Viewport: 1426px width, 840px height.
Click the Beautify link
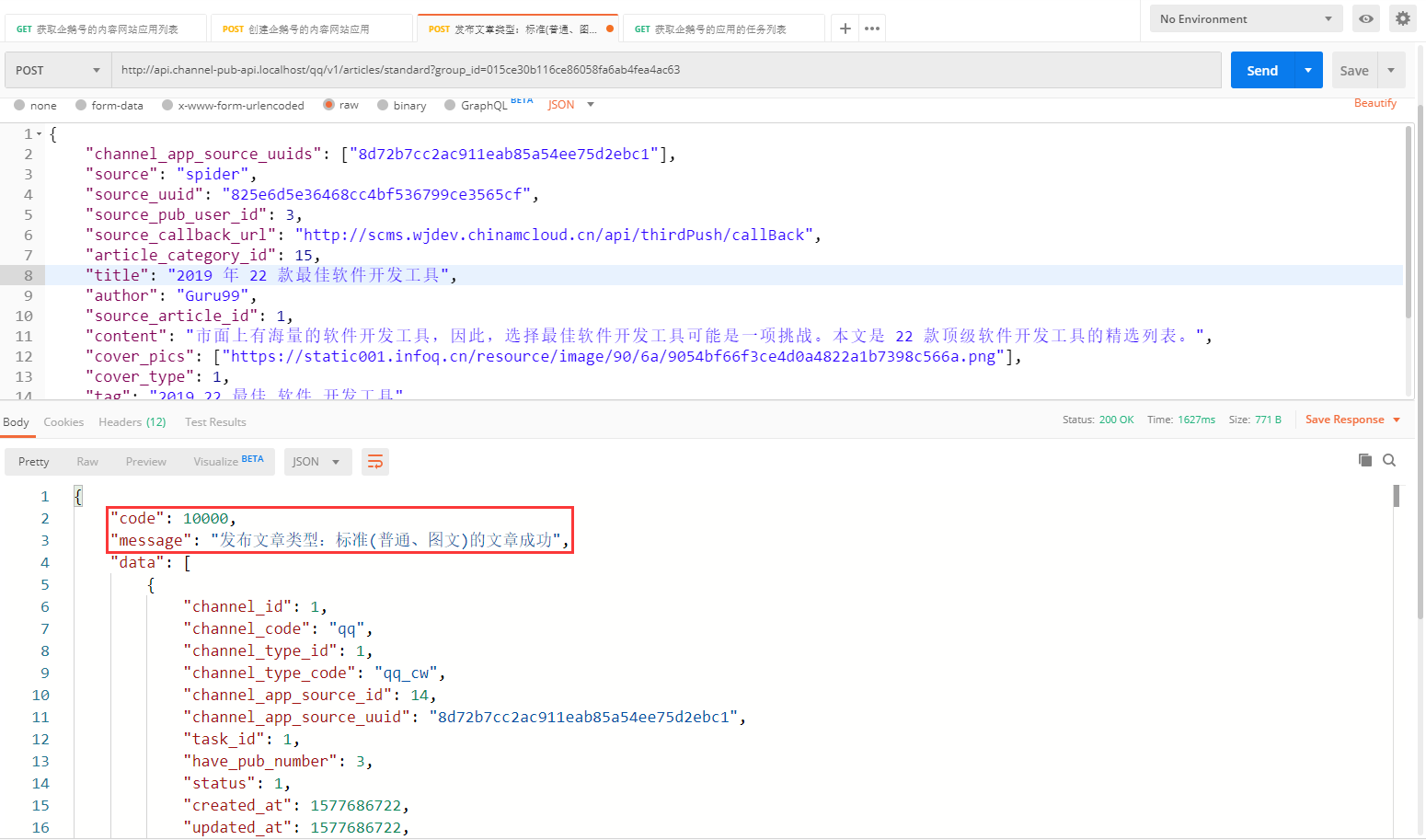1374,103
